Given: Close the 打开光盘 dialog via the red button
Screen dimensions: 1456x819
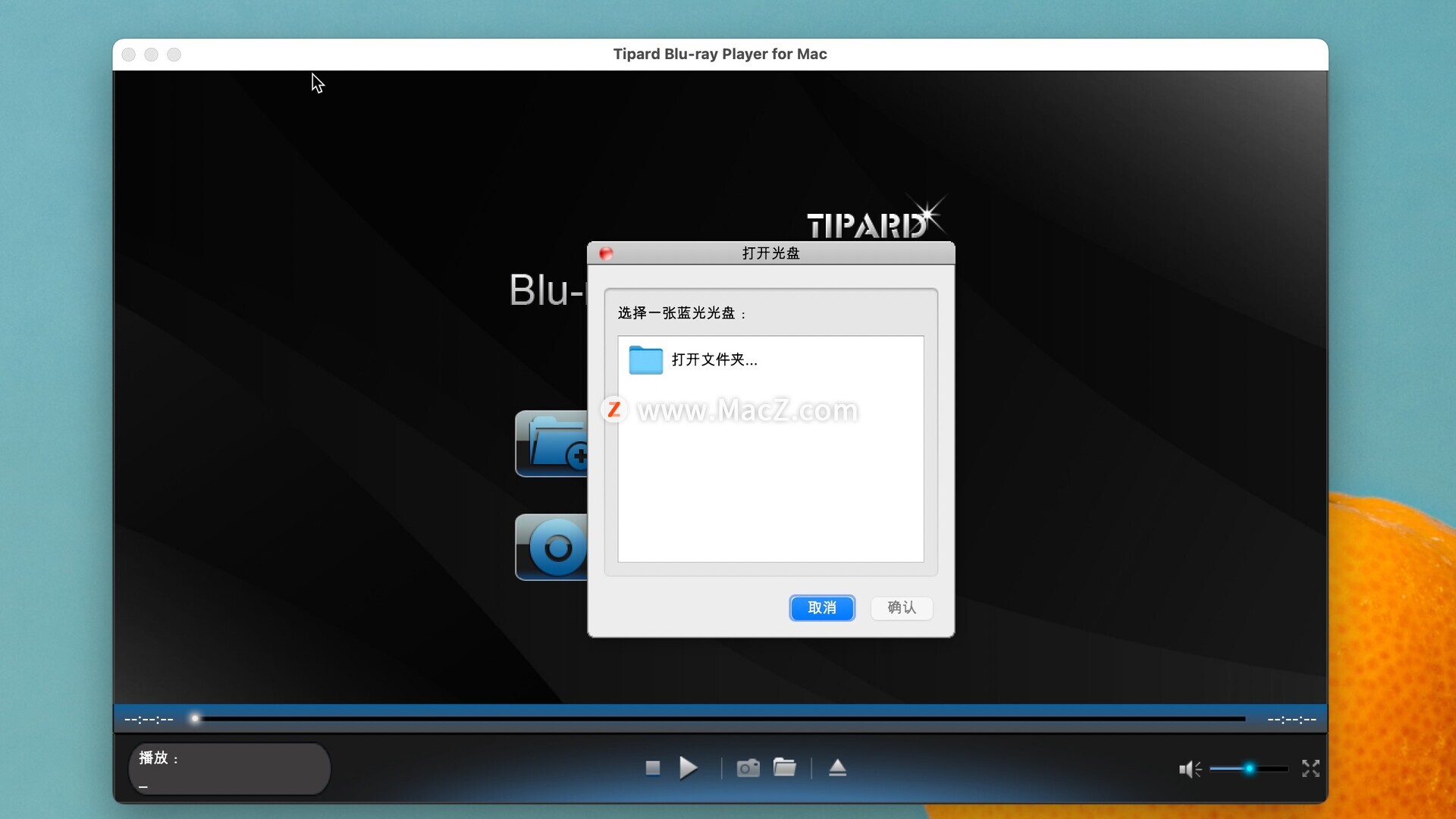Looking at the screenshot, I should [x=605, y=253].
